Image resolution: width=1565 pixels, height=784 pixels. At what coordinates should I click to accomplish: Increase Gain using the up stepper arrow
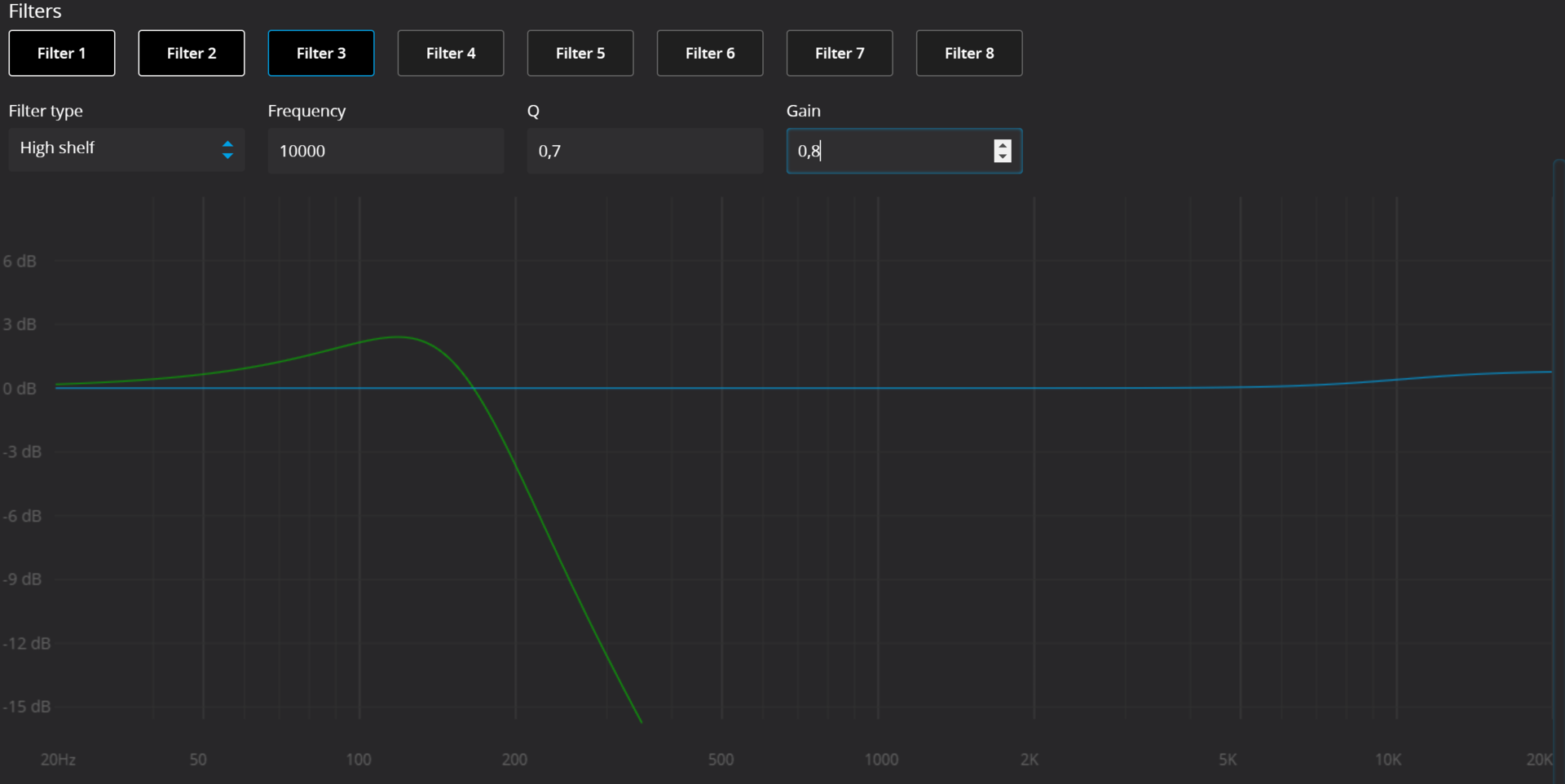click(x=1003, y=145)
